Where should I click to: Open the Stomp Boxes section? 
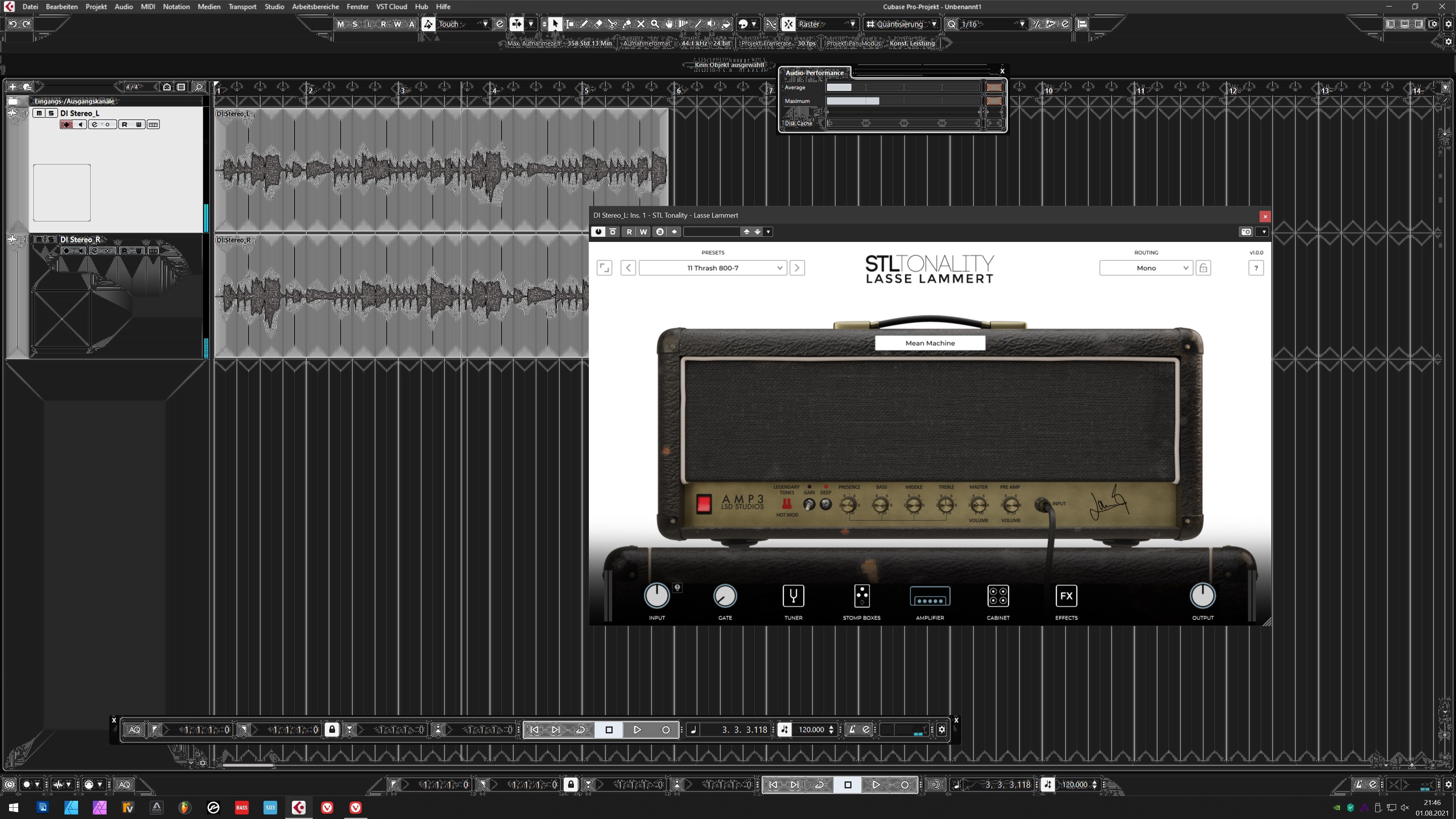click(x=861, y=596)
